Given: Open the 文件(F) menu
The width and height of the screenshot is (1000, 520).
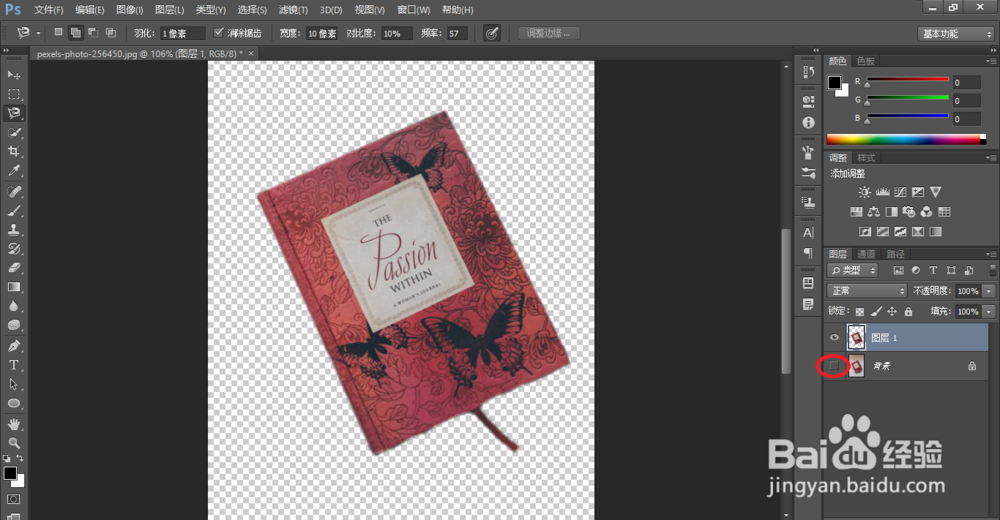Looking at the screenshot, I should tap(48, 10).
